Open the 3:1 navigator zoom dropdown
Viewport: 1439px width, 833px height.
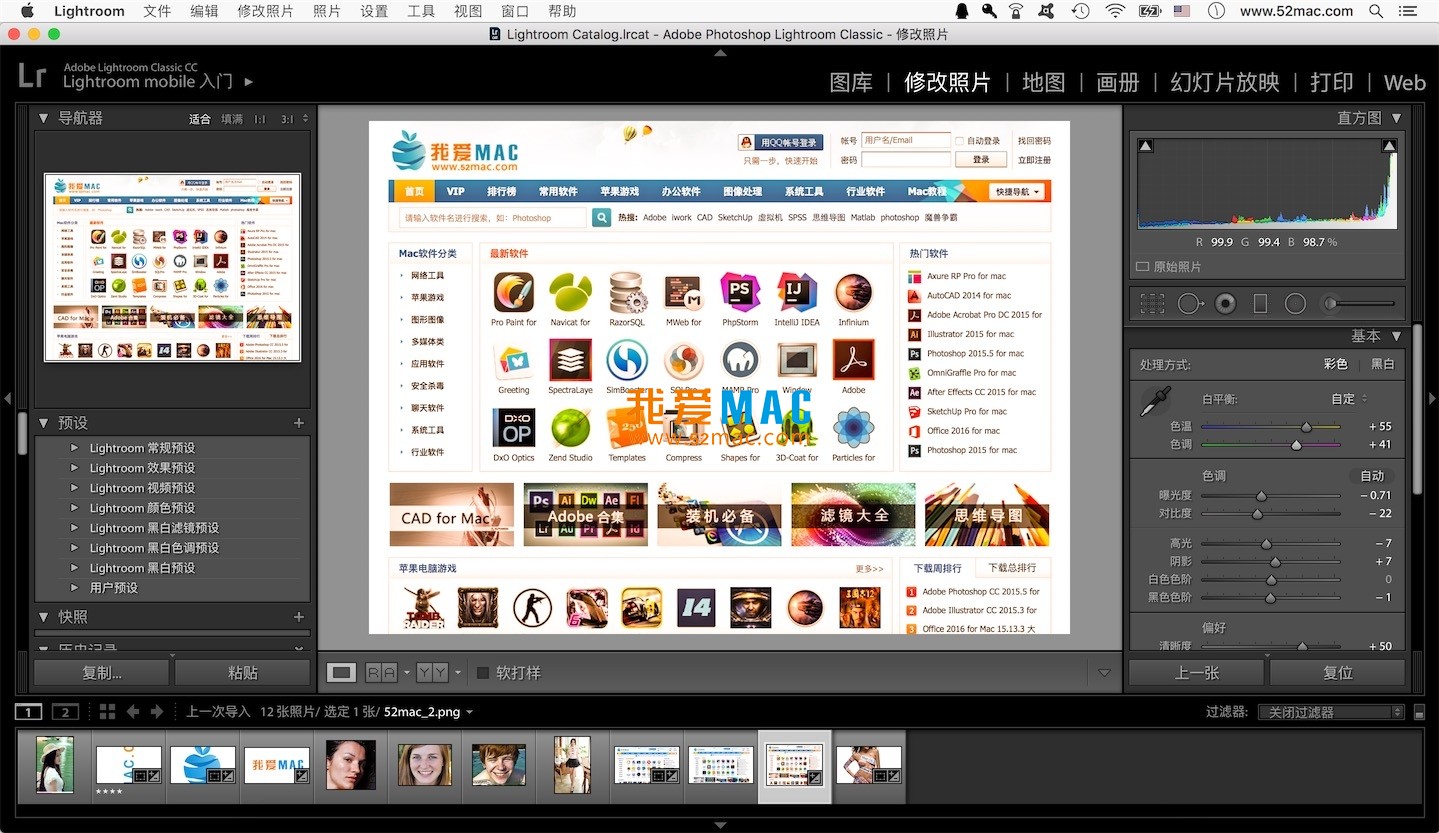pos(305,119)
